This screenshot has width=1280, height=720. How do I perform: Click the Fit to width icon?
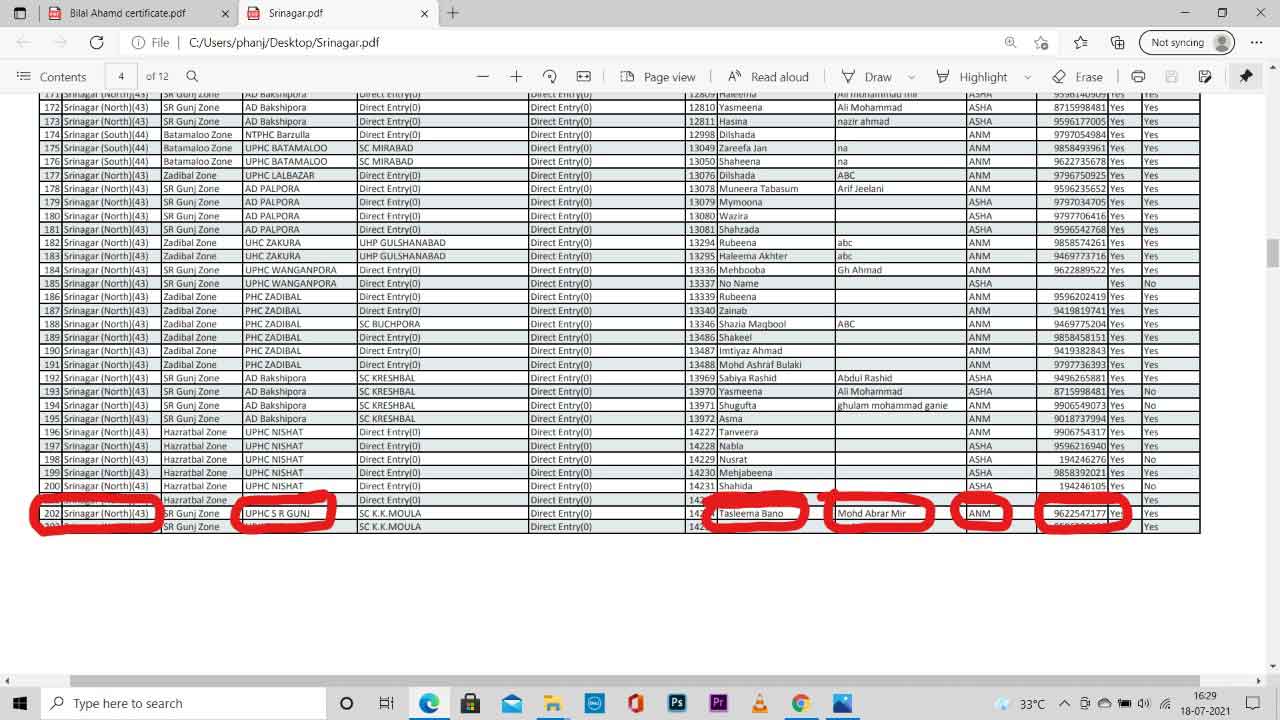tap(584, 77)
